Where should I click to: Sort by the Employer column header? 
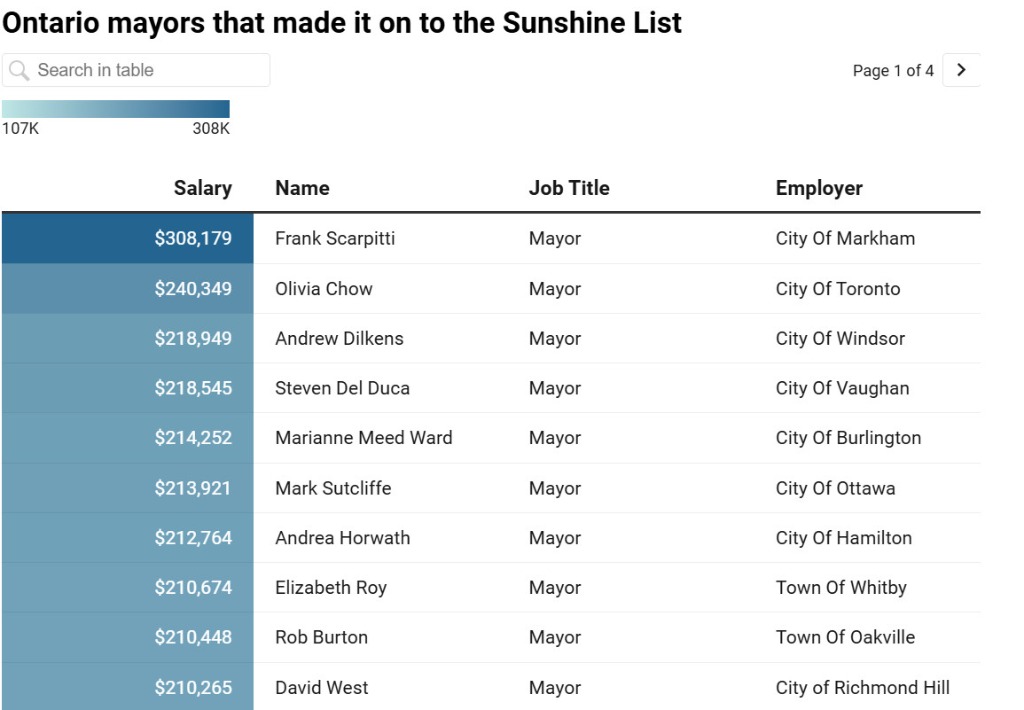pos(818,188)
